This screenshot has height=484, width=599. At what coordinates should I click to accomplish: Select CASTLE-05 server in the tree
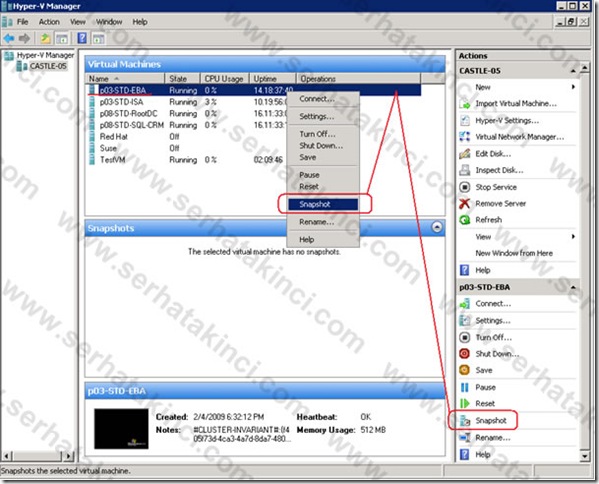(x=48, y=66)
